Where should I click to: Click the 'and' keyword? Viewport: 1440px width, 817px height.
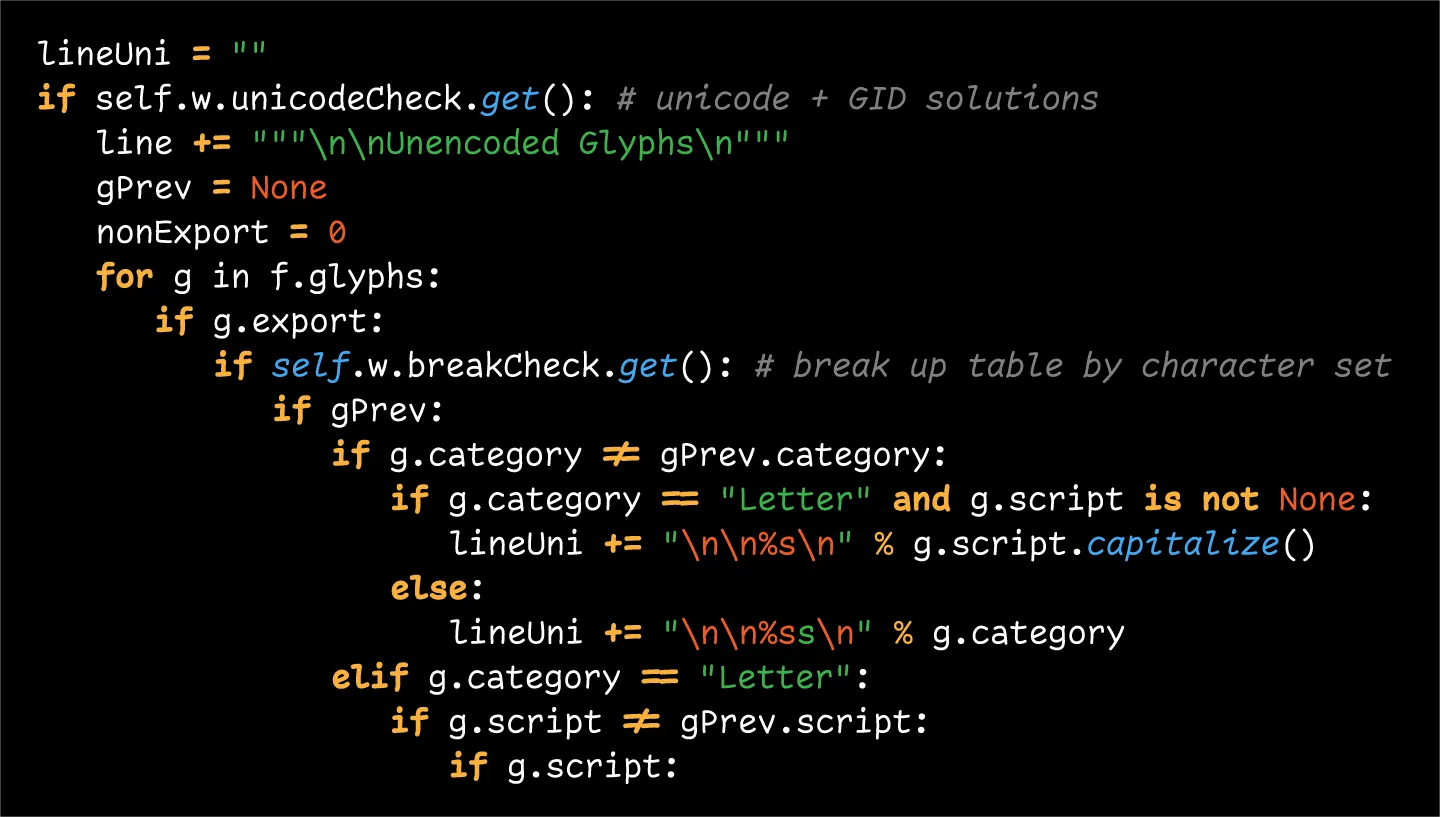point(921,499)
